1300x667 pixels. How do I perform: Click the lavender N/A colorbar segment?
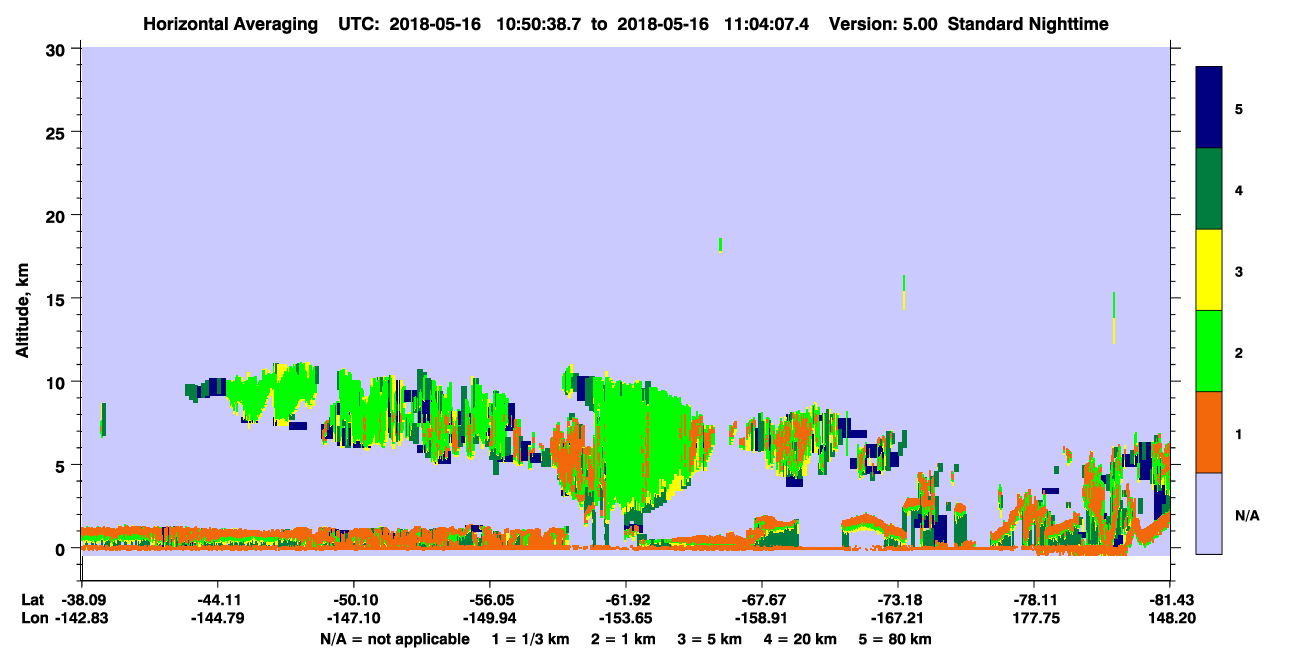pos(1209,513)
